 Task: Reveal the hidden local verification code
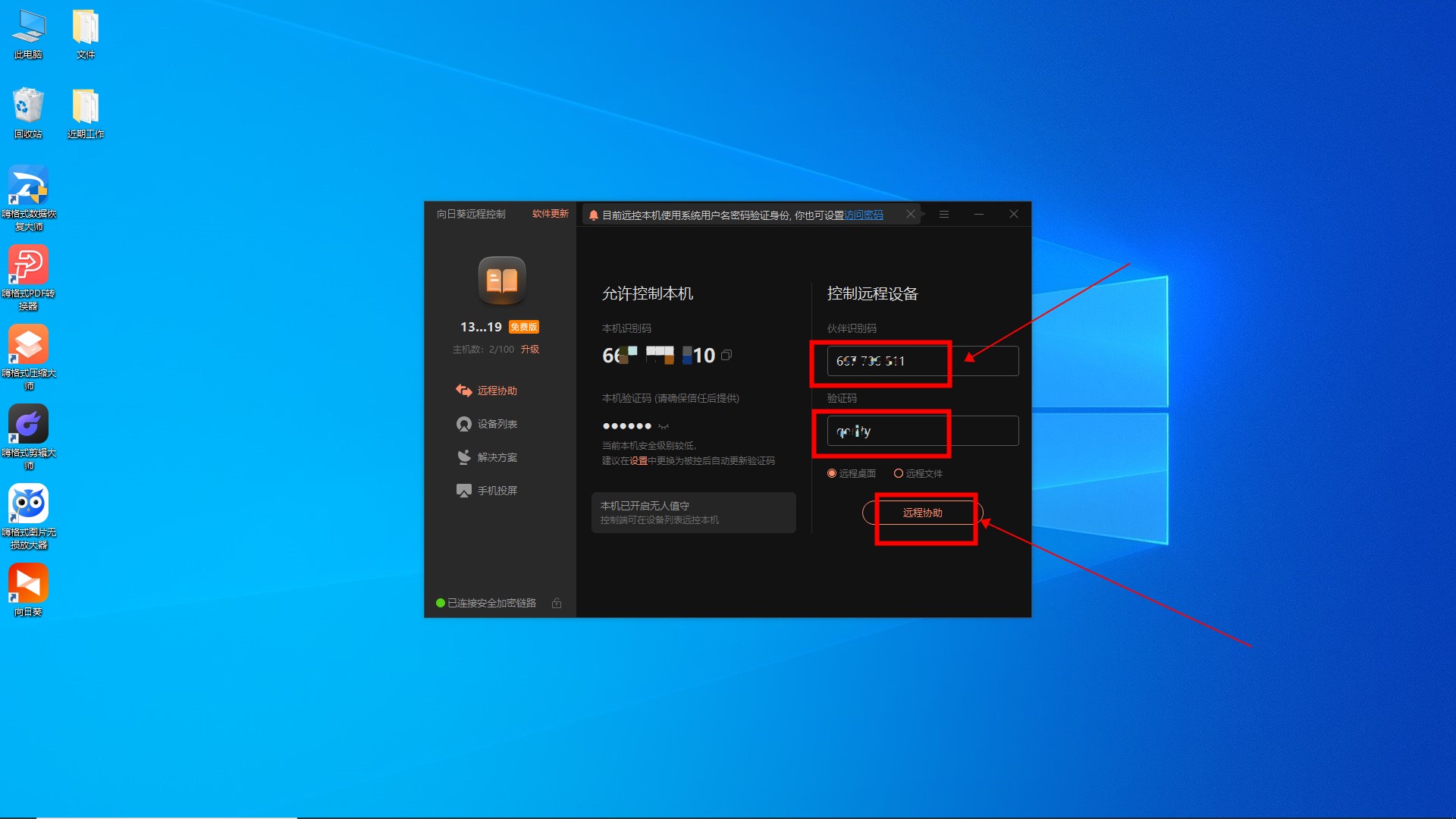pyautogui.click(x=664, y=426)
